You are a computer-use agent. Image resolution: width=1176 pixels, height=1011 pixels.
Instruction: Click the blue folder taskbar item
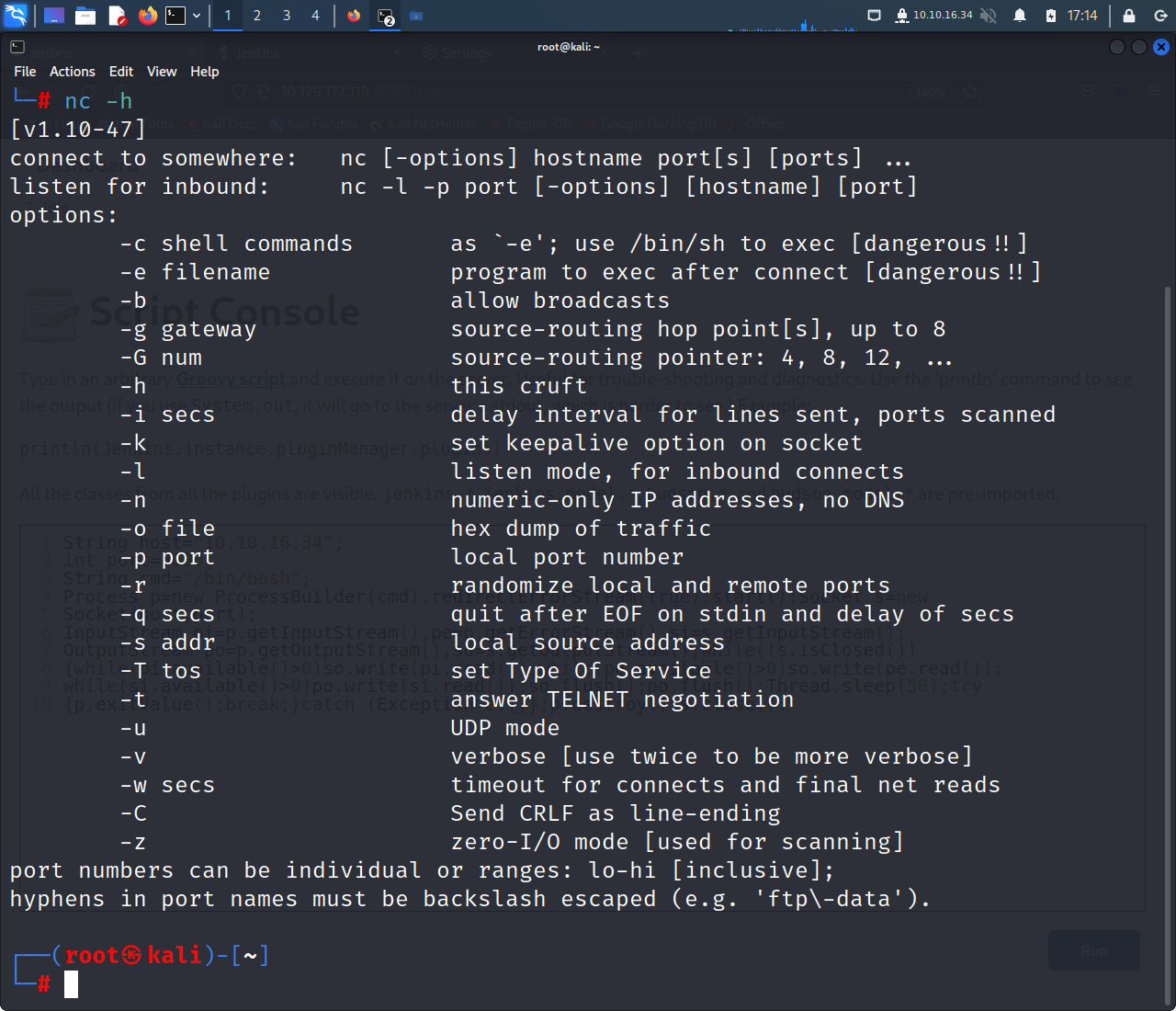tap(416, 16)
